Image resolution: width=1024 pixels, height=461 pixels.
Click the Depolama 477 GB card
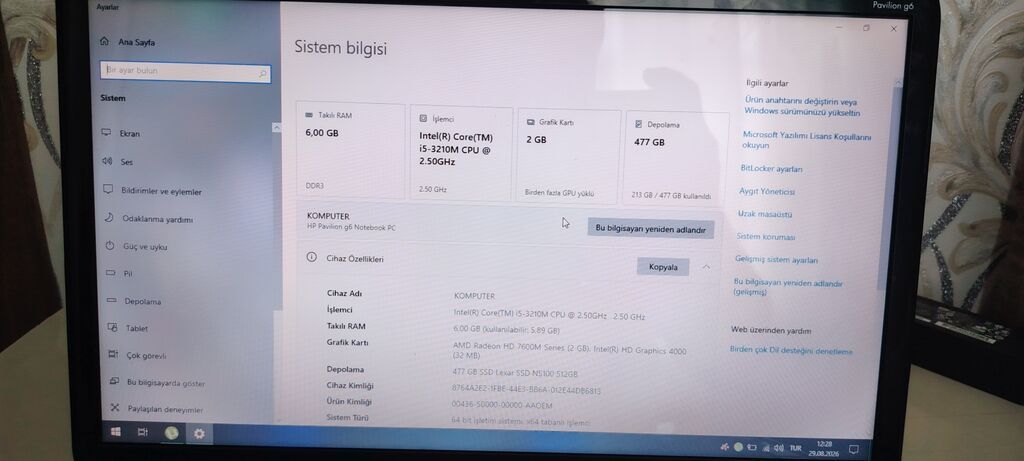[x=677, y=159]
